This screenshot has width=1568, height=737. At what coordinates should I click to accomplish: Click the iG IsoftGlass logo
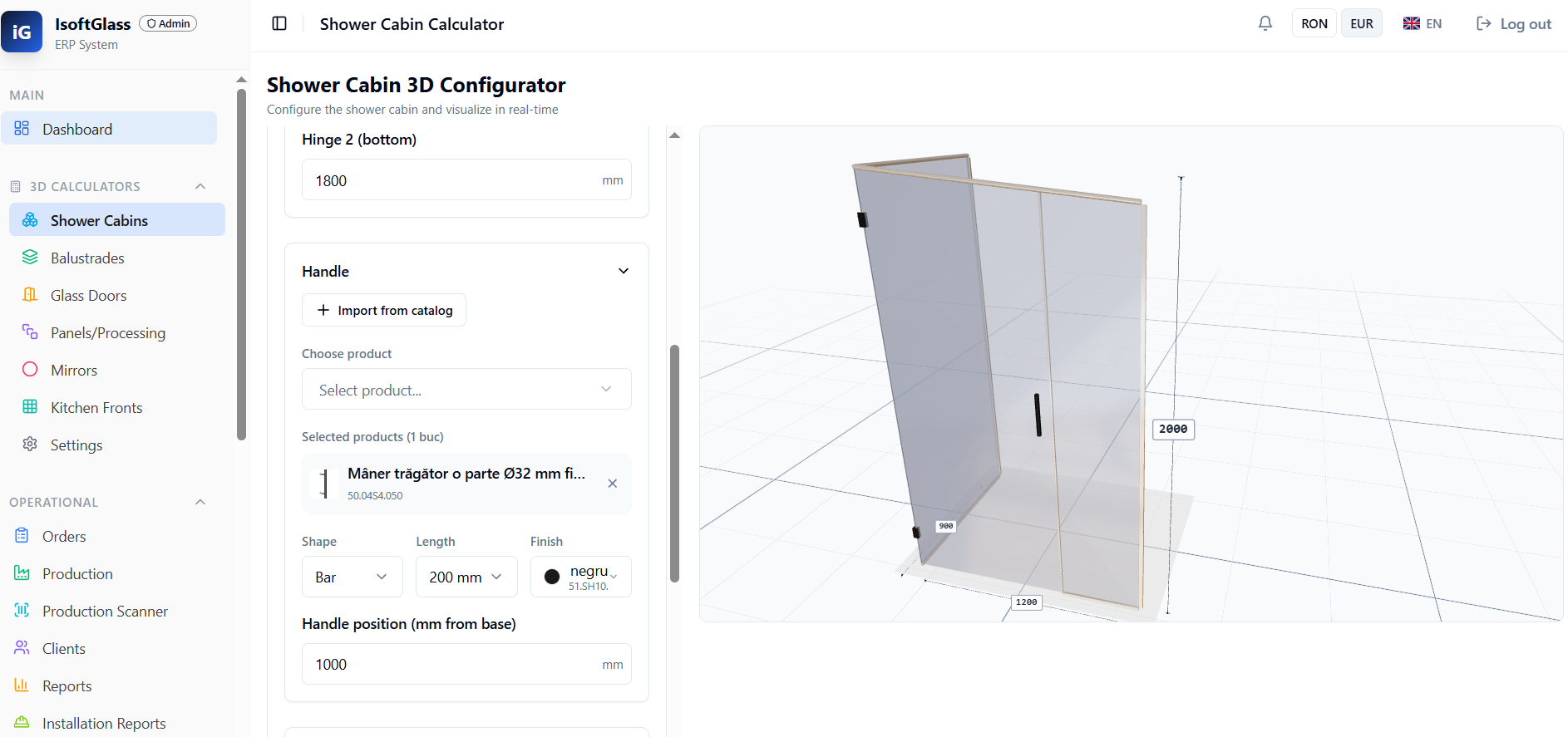point(22,32)
